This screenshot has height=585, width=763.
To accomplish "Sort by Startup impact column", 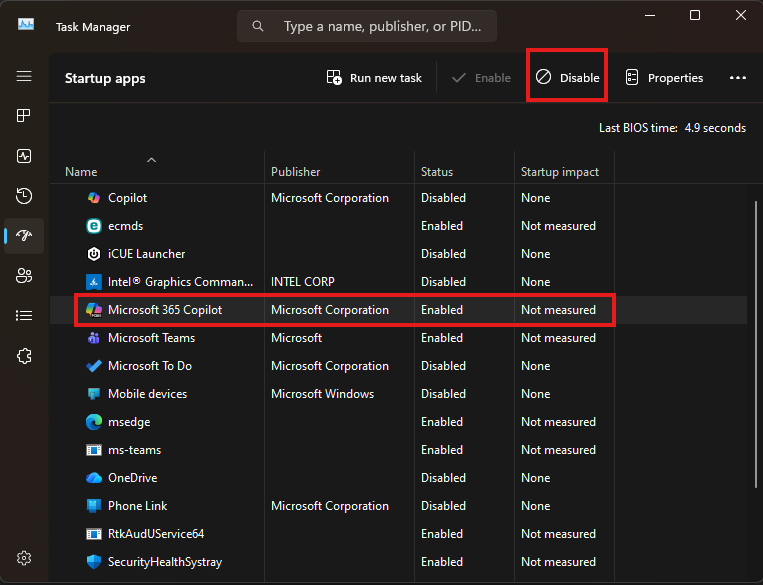I will (560, 172).
